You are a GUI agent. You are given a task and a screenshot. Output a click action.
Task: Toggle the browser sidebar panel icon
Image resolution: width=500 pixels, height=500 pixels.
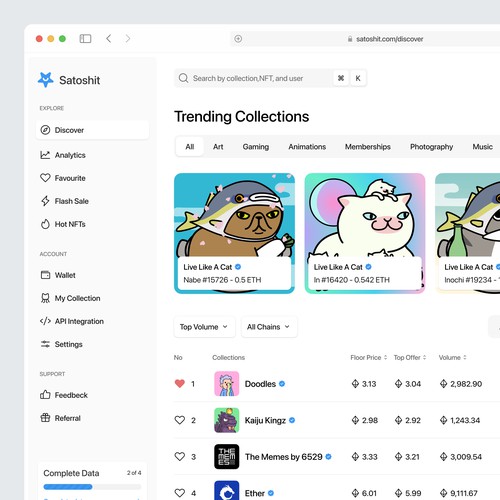[85, 39]
